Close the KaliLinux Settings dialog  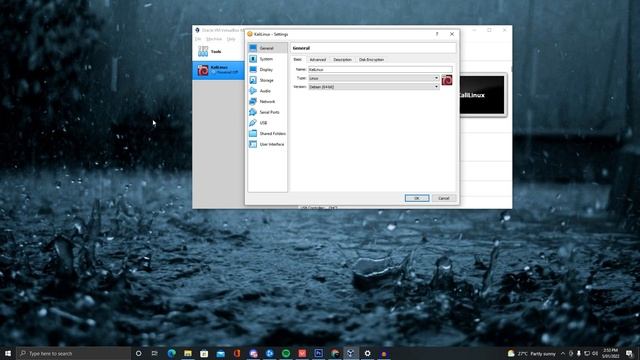coord(452,34)
